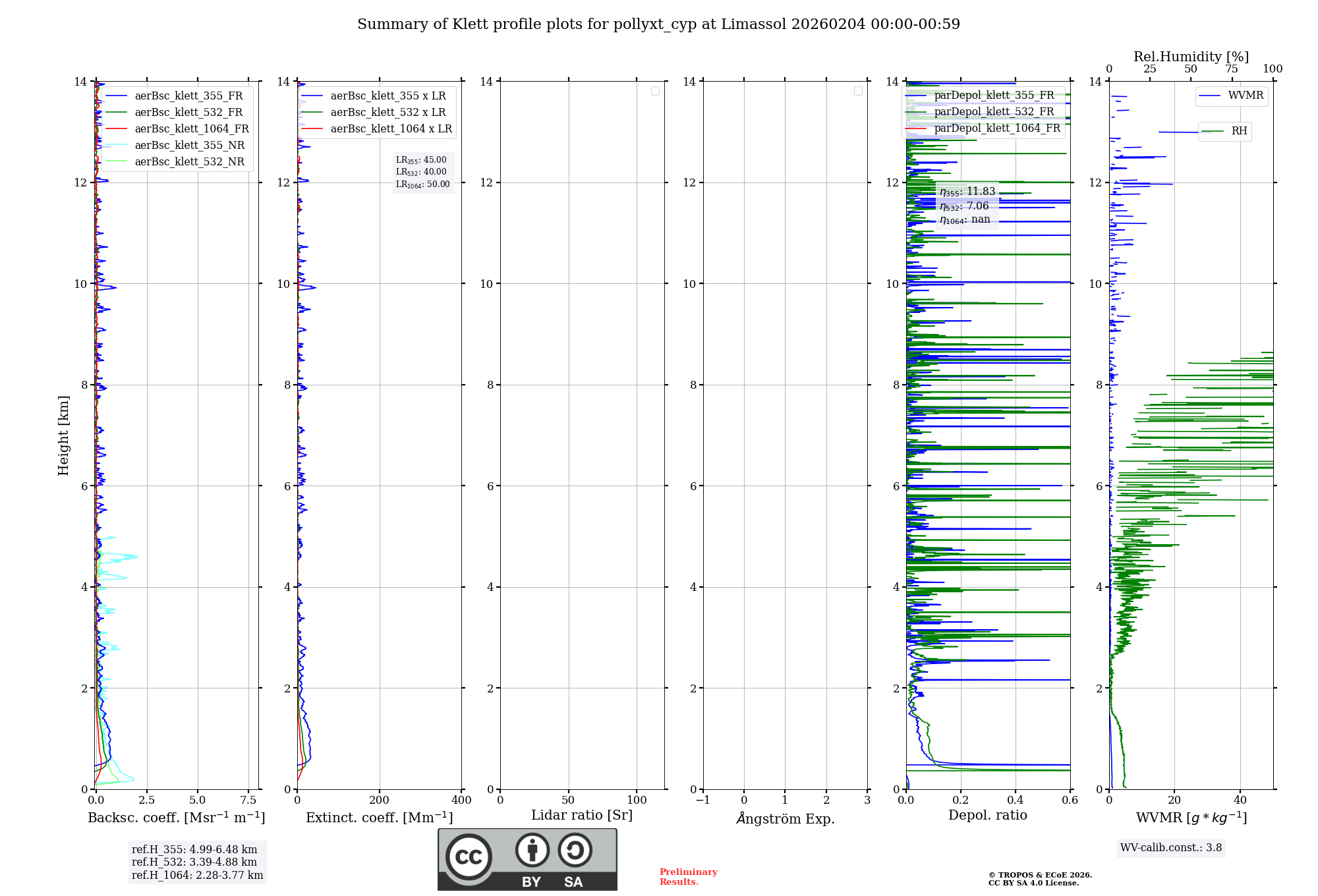
Task: Click the eta 355 depolarization annotation
Action: [967, 192]
